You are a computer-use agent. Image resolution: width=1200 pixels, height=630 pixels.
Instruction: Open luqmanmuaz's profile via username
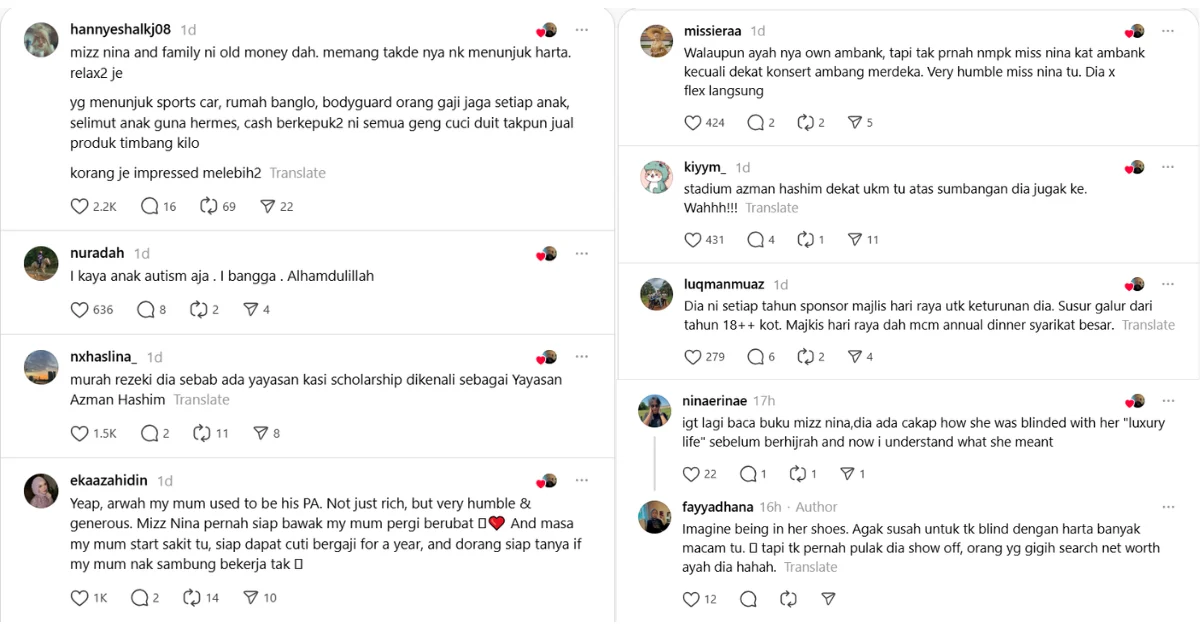pos(725,285)
